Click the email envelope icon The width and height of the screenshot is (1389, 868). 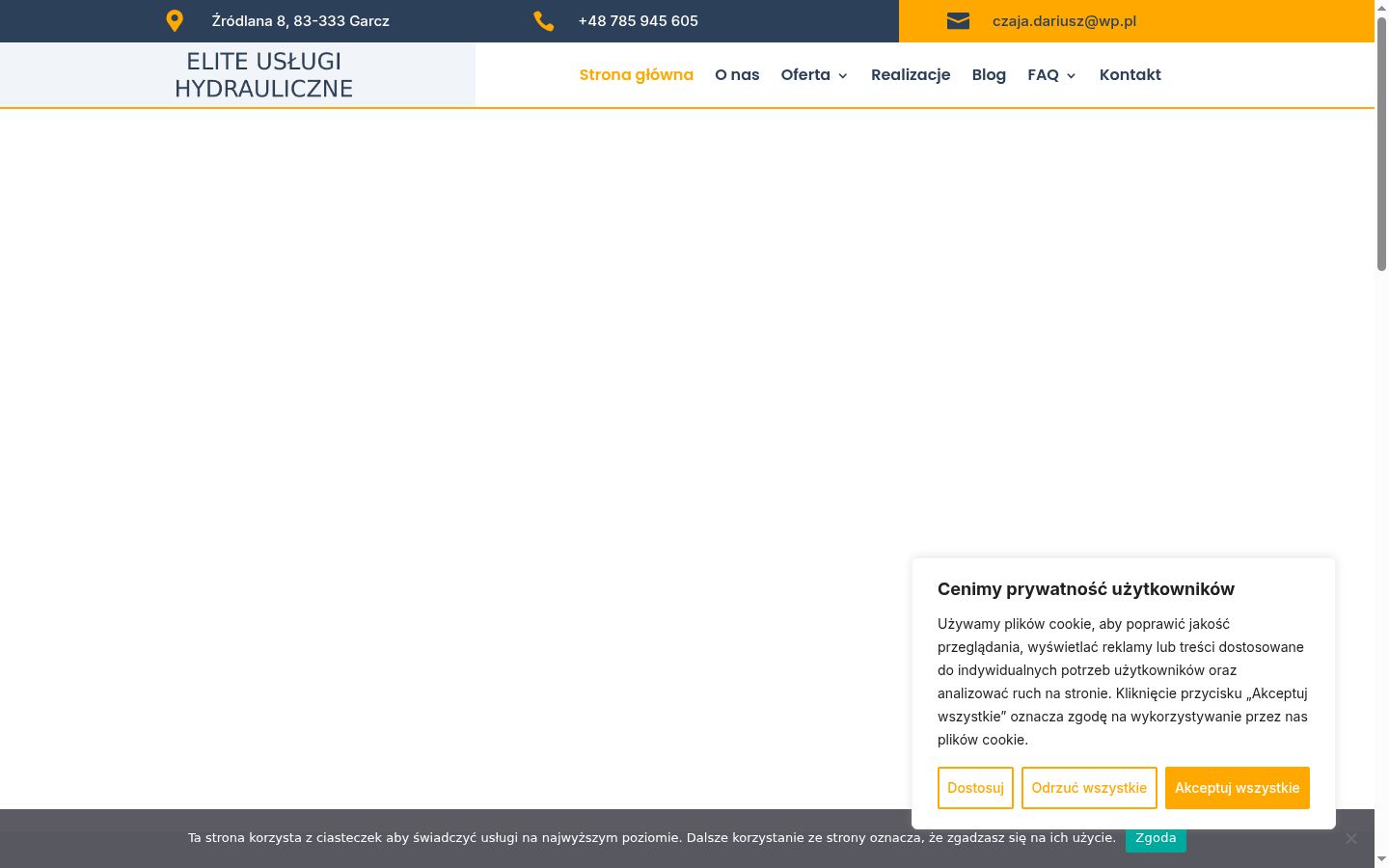point(958,21)
